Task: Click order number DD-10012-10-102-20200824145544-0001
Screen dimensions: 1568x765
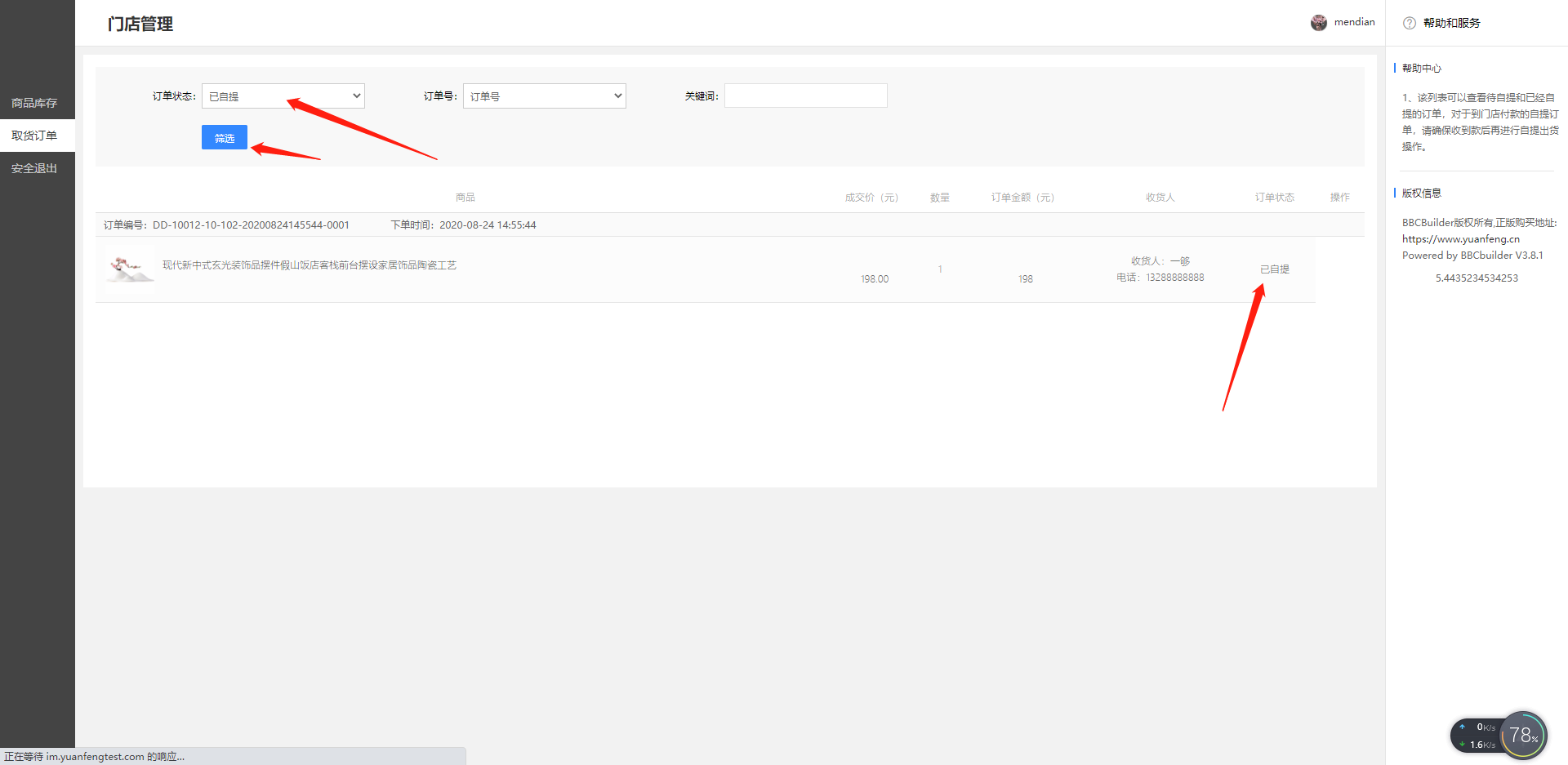Action: [x=251, y=225]
